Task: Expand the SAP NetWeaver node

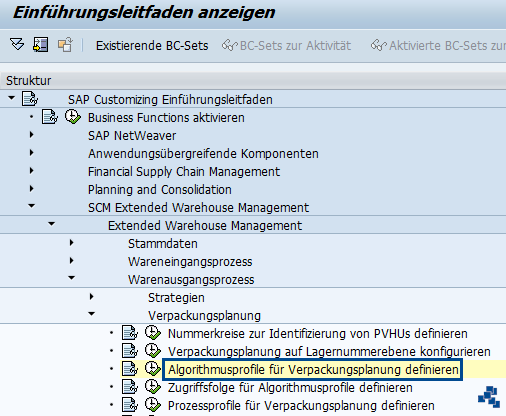Action: pos(32,135)
